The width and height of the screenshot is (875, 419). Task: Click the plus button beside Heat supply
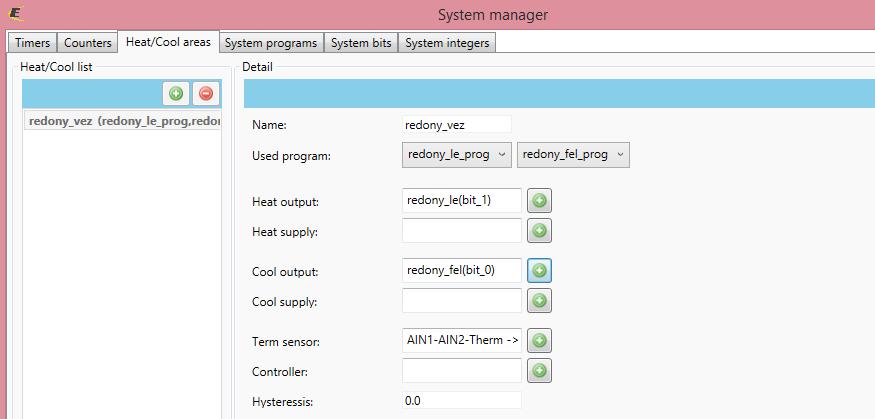[x=539, y=230]
